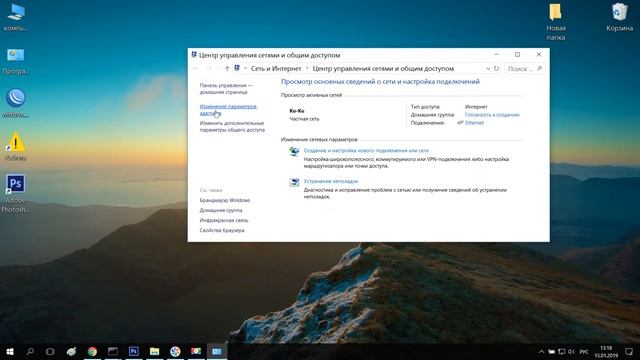Screen dimensions: 640x360
Task: Select the blue globe desktop shortcut
Action: pos(16,103)
